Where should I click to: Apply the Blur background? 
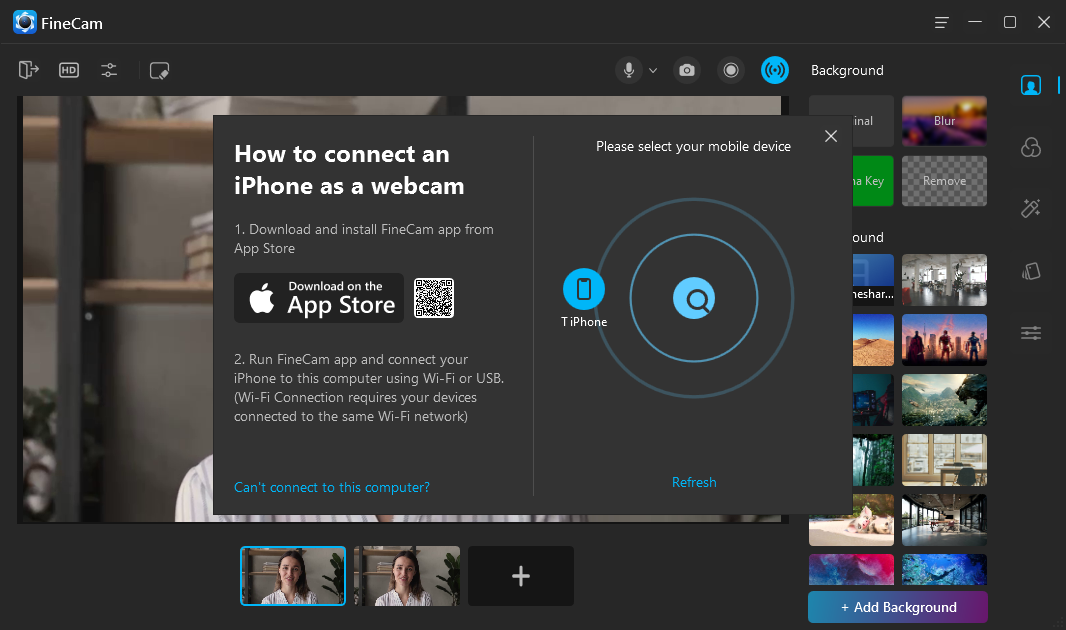[x=944, y=121]
